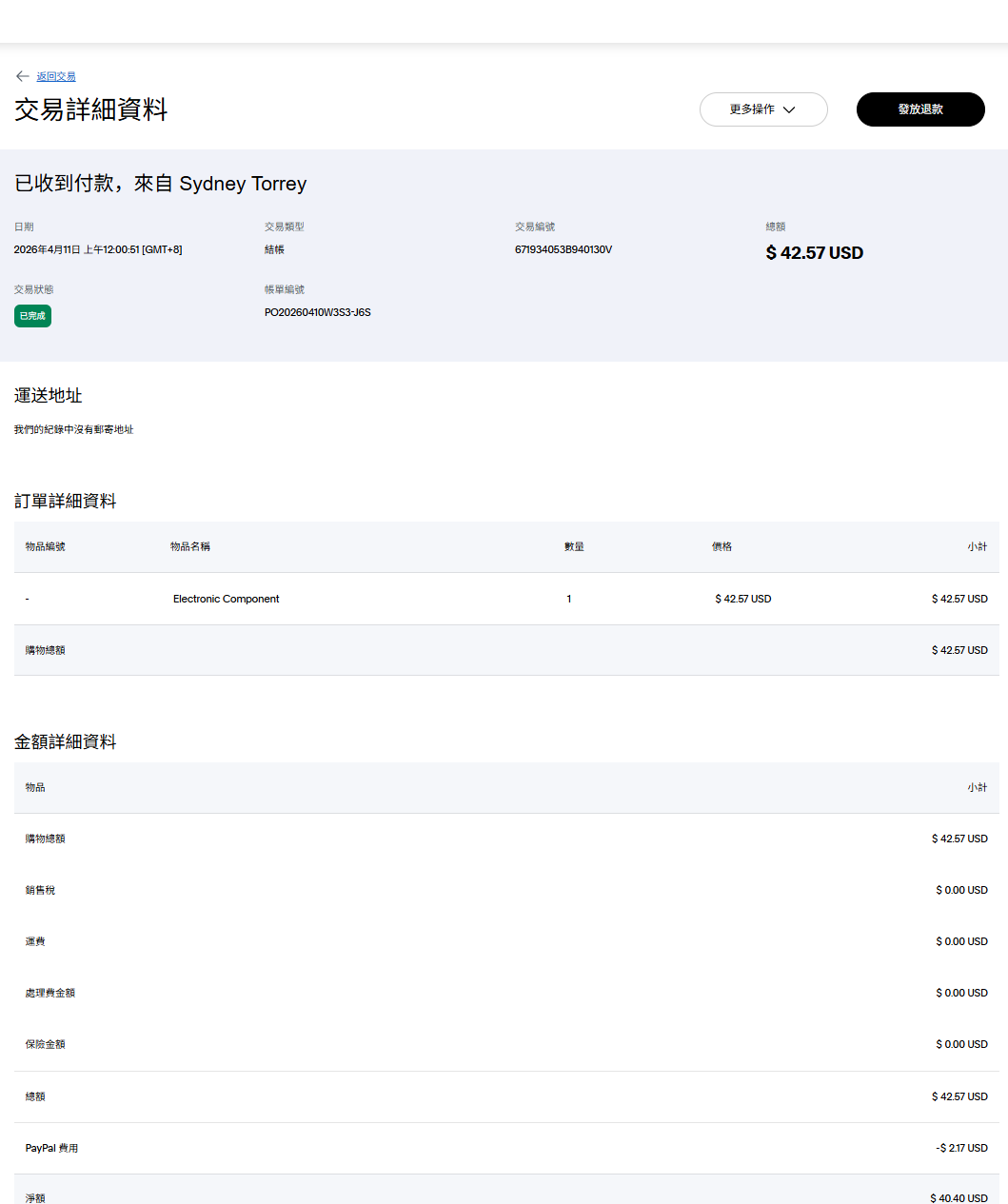Click the bold $ 42.57 USD total
Image resolution: width=1008 pixels, height=1204 pixels.
tap(814, 253)
